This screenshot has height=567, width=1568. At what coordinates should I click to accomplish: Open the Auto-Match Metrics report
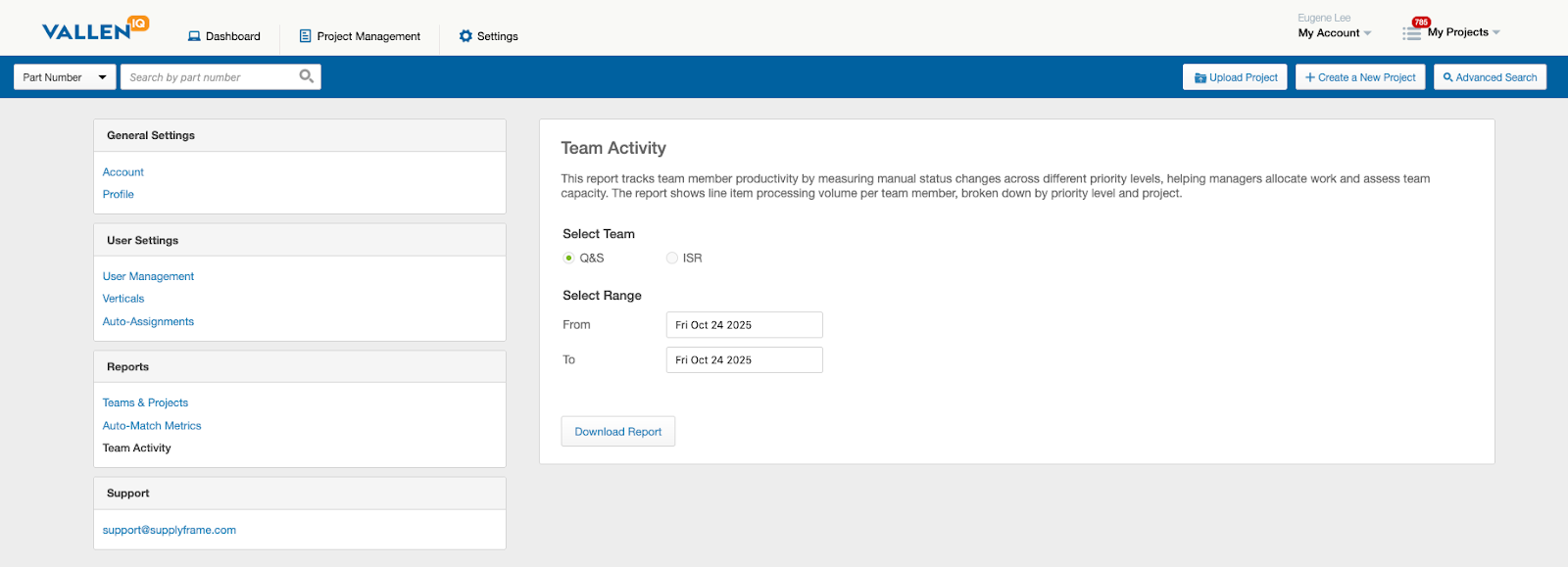152,426
